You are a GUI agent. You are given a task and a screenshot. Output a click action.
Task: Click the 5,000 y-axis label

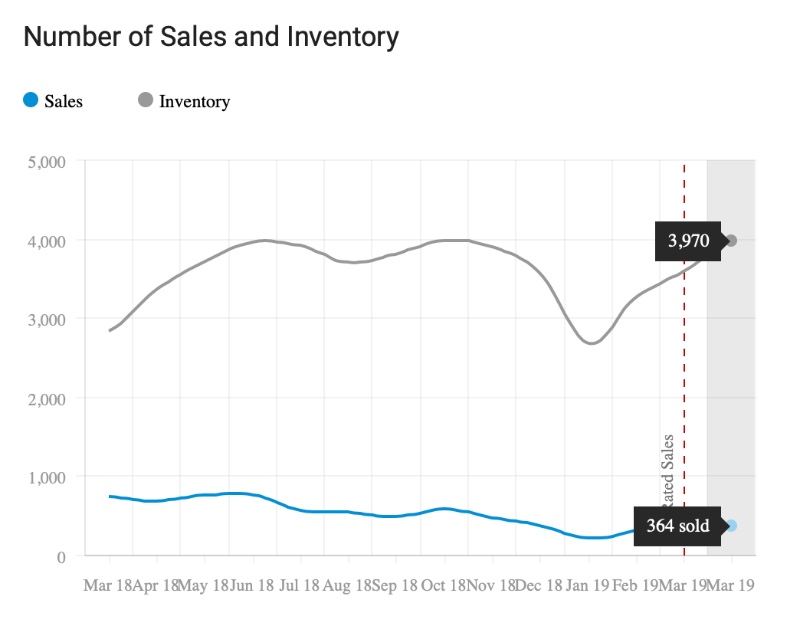(x=46, y=162)
